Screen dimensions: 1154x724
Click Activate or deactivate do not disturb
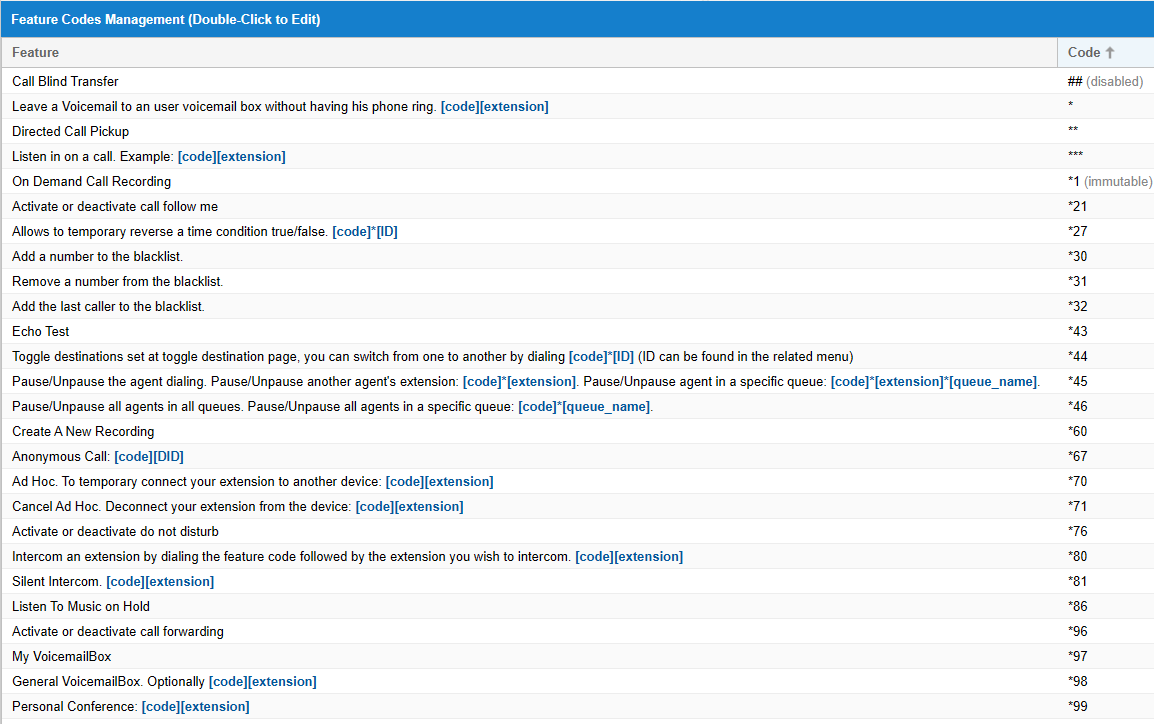point(115,531)
